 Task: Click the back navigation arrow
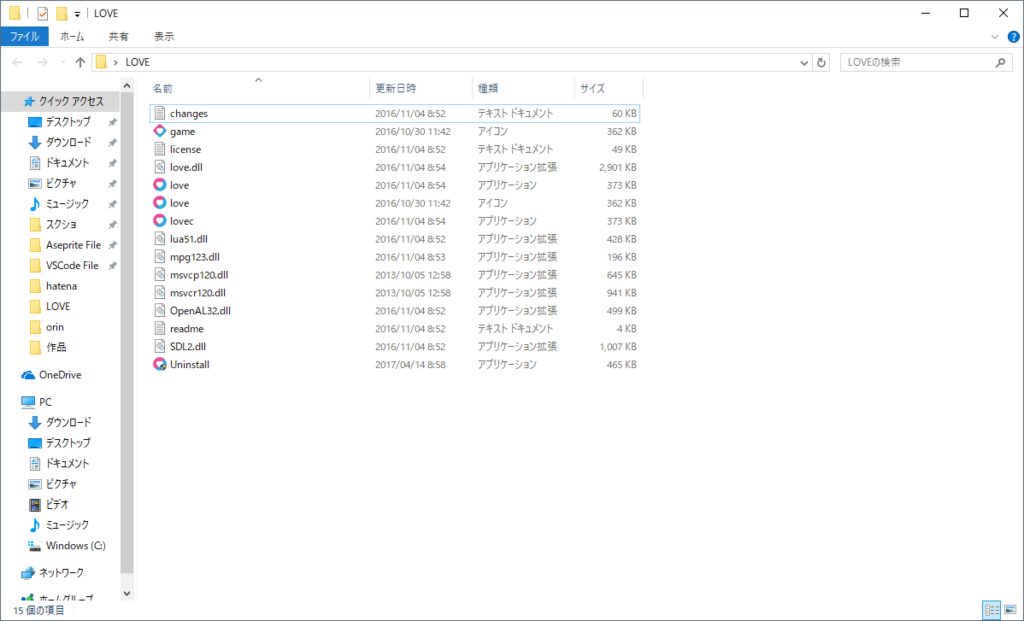click(18, 62)
